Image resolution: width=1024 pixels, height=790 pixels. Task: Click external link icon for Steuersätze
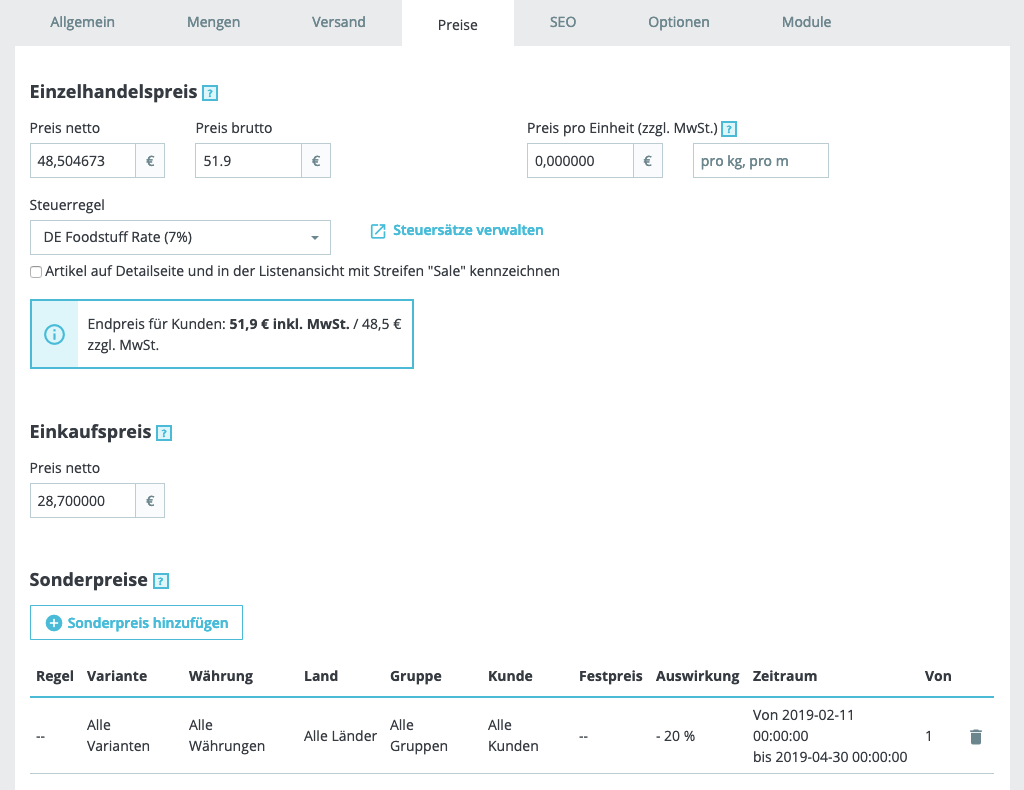click(x=378, y=231)
